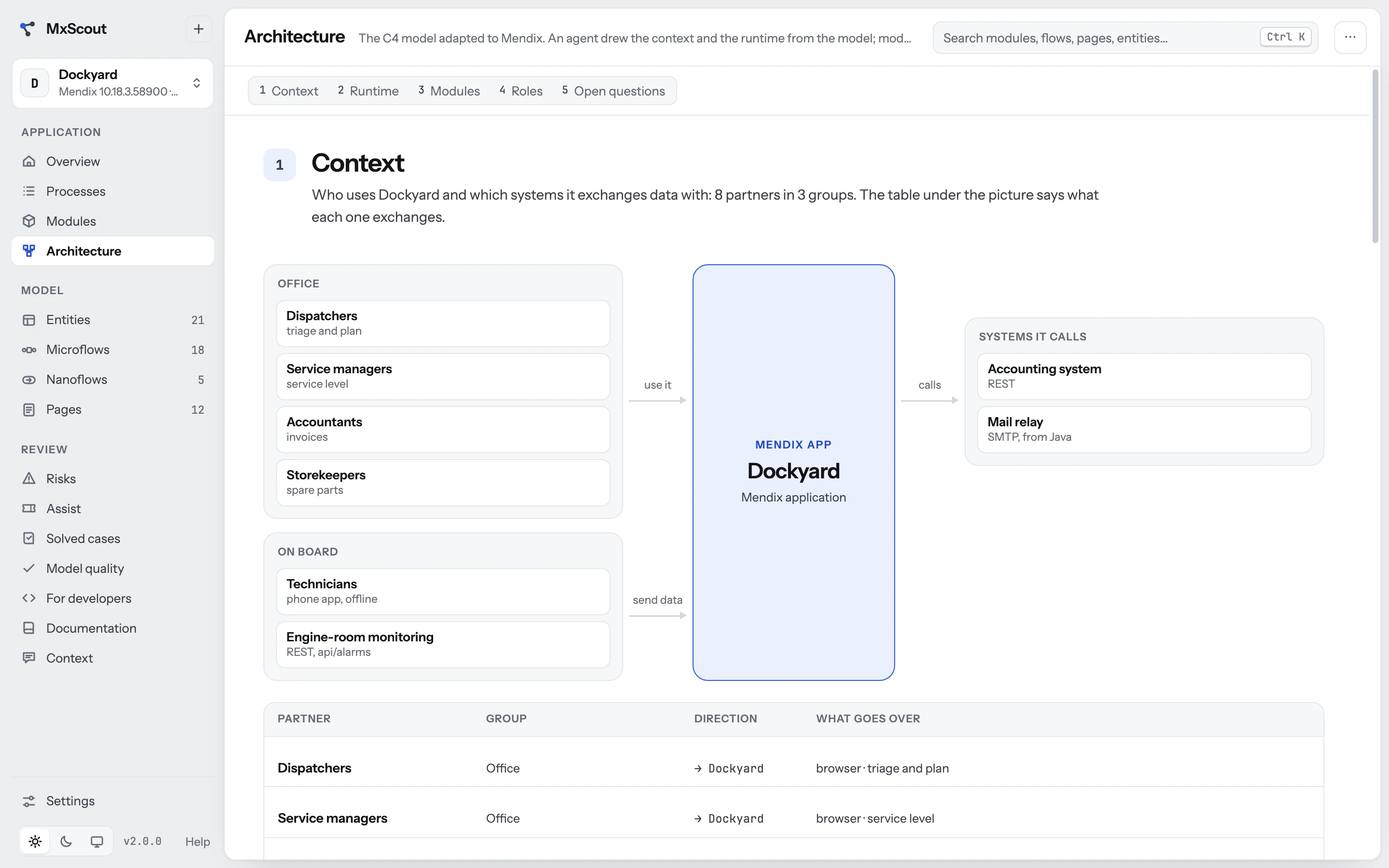
Task: Jump to the 2 Runtime tab
Action: 368,91
